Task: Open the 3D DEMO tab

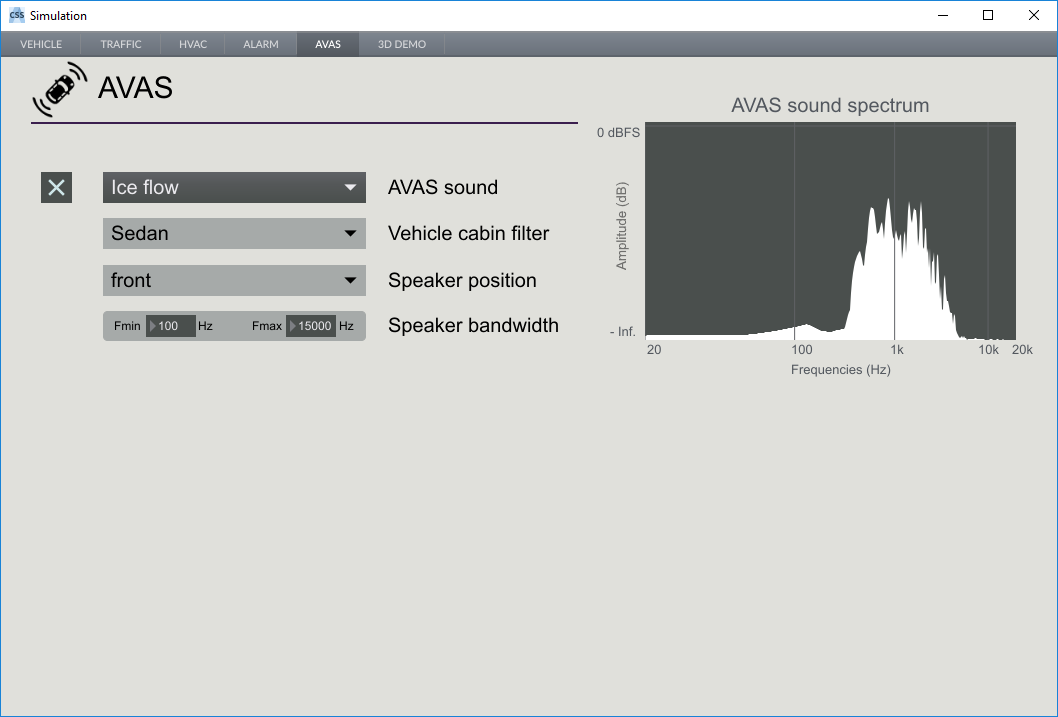Action: 402,45
